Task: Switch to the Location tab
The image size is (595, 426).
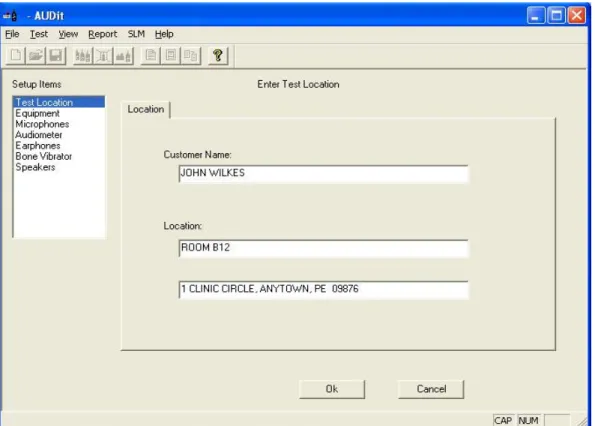Action: click(146, 110)
